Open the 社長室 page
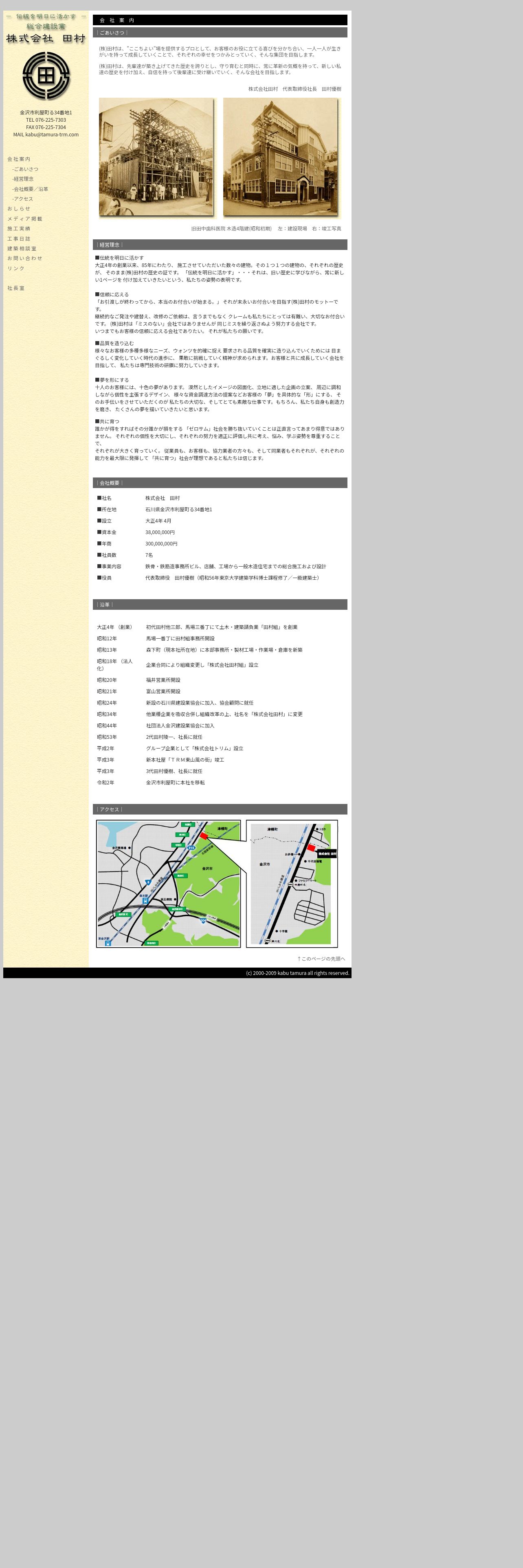 click(x=16, y=288)
